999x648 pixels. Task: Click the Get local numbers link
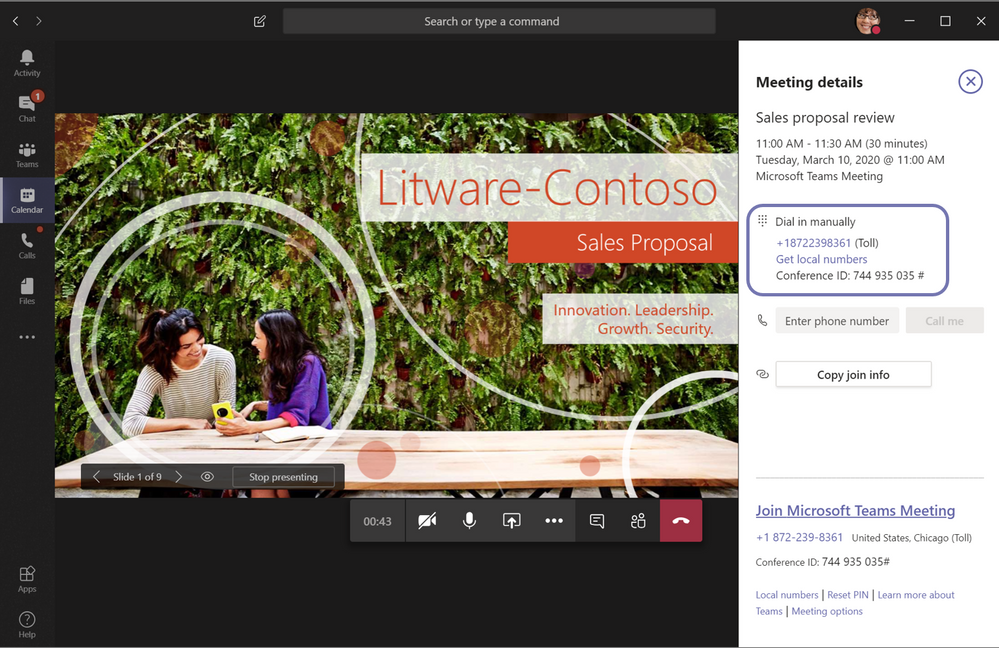(x=821, y=259)
